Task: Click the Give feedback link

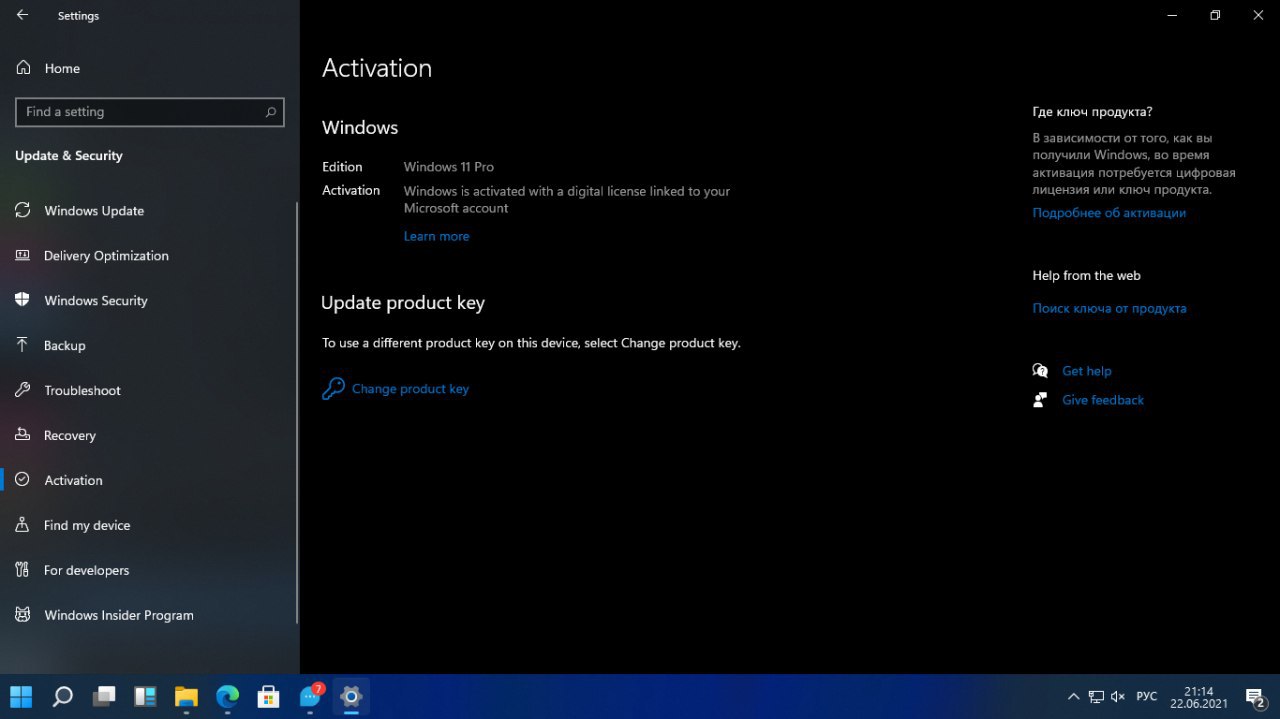Action: tap(1103, 400)
